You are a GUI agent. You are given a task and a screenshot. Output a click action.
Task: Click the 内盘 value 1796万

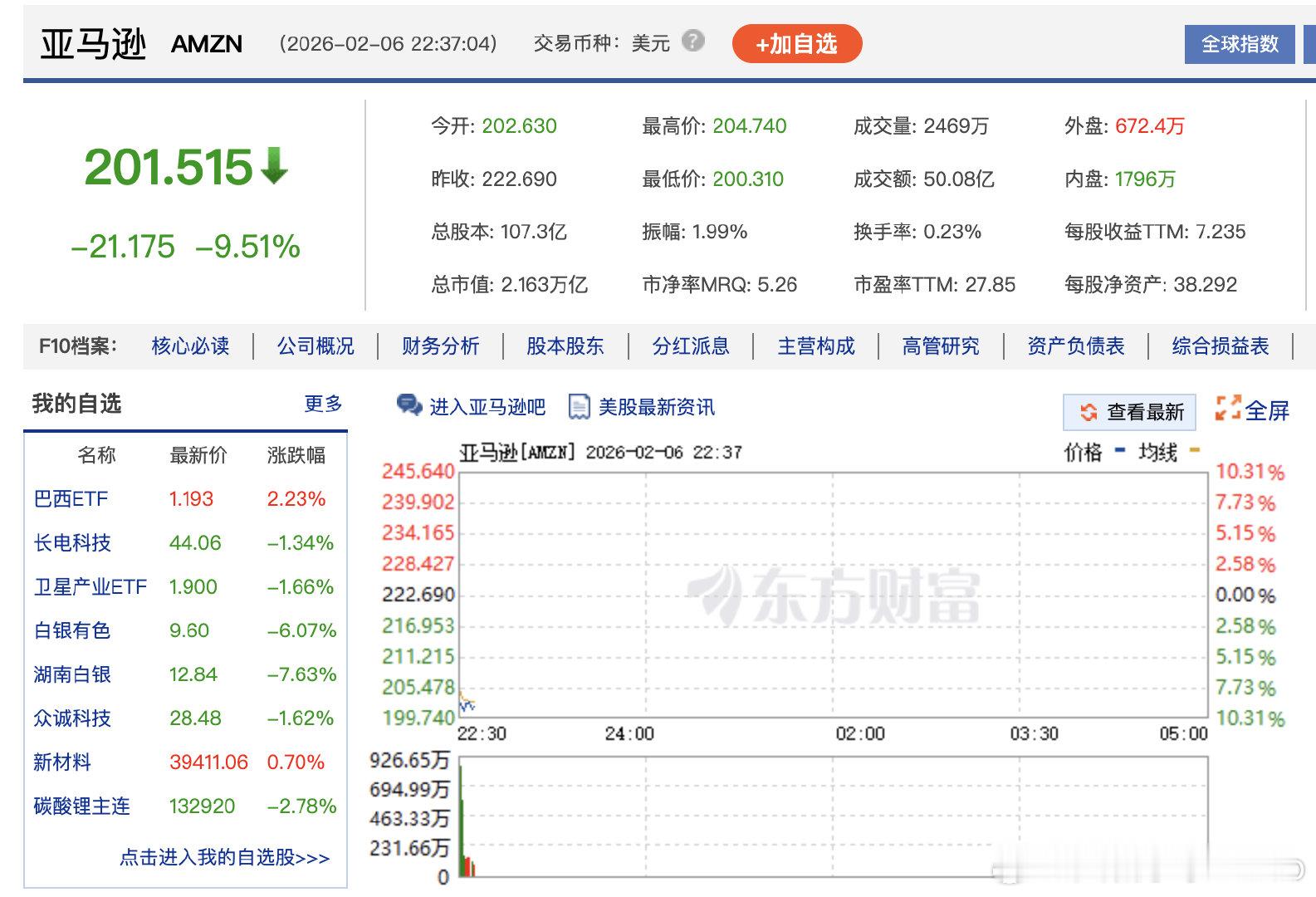pos(1146,179)
